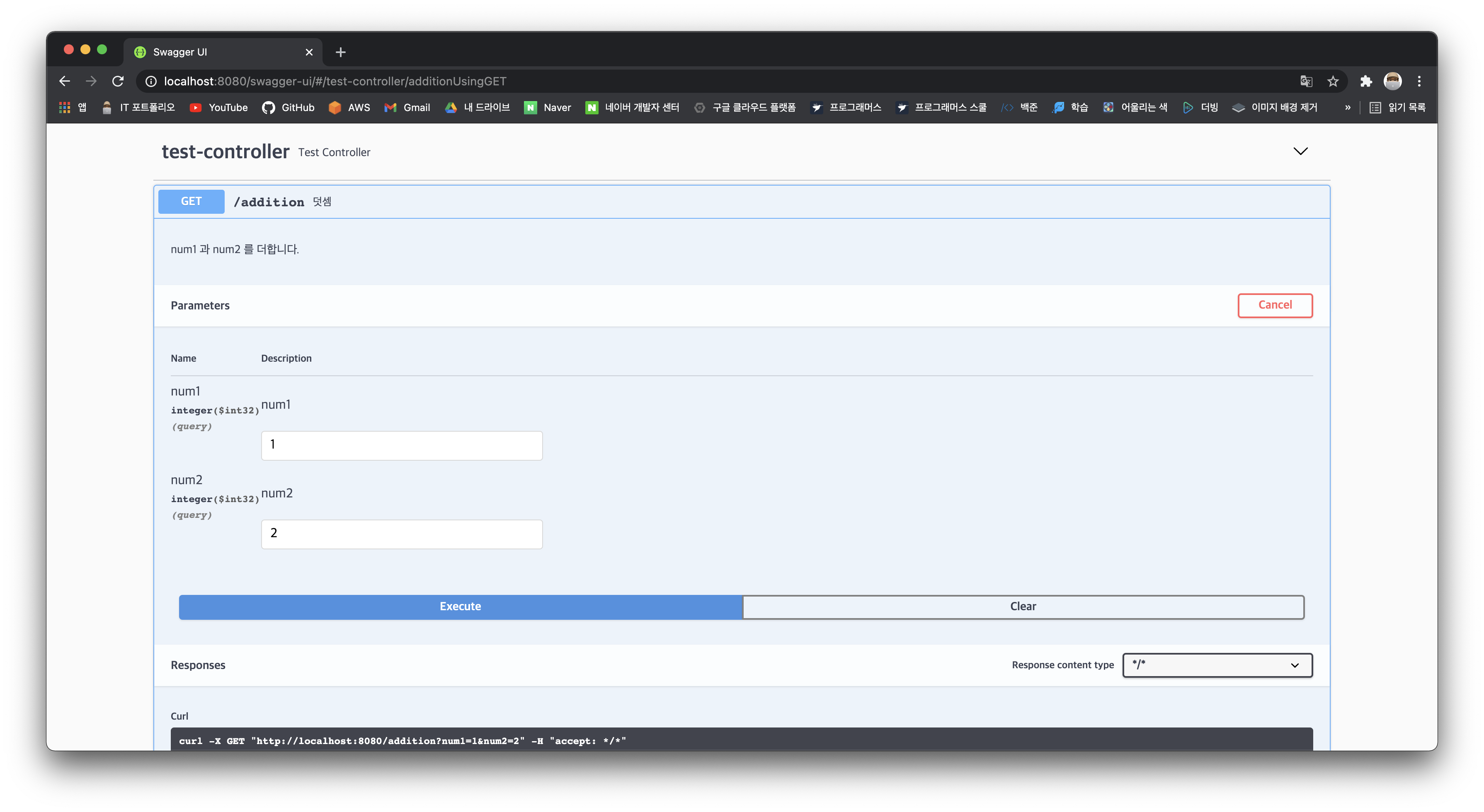Open the Chrome three-dot menu

1419,81
